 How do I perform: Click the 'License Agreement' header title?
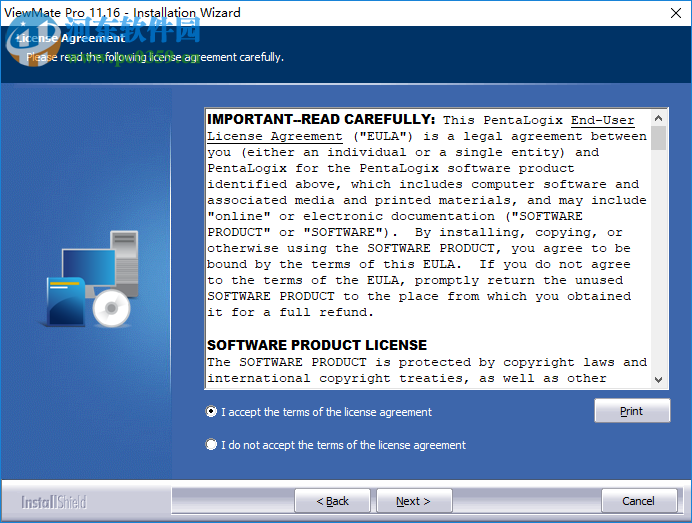click(71, 38)
